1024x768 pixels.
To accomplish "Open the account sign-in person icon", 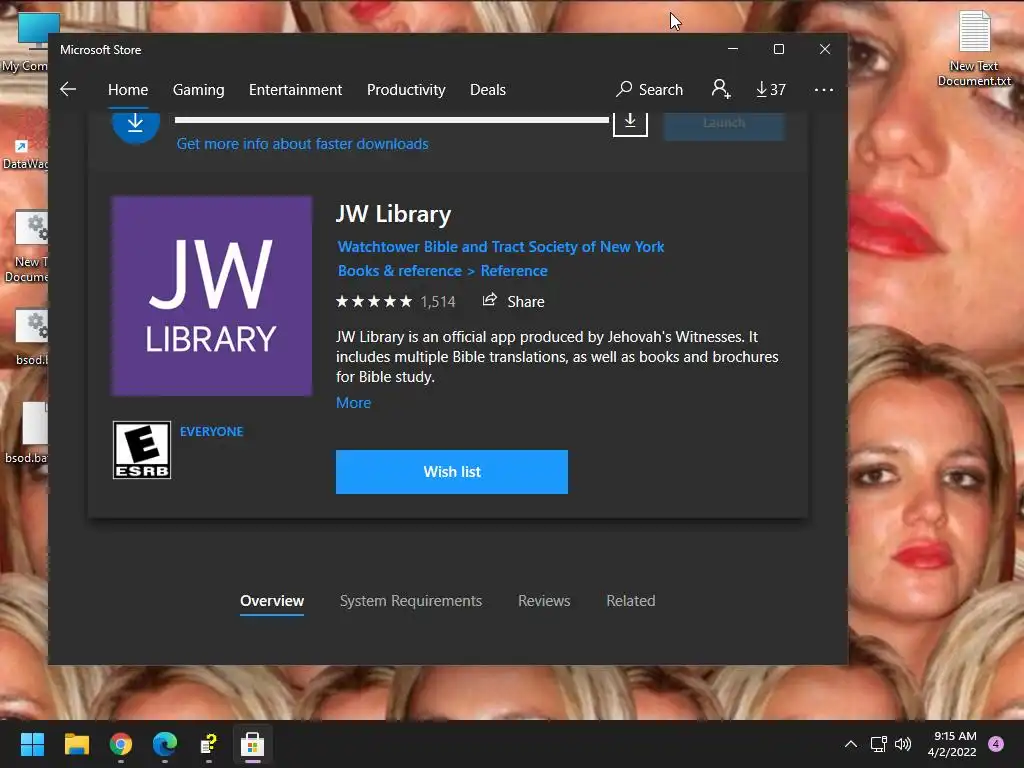I will click(721, 89).
